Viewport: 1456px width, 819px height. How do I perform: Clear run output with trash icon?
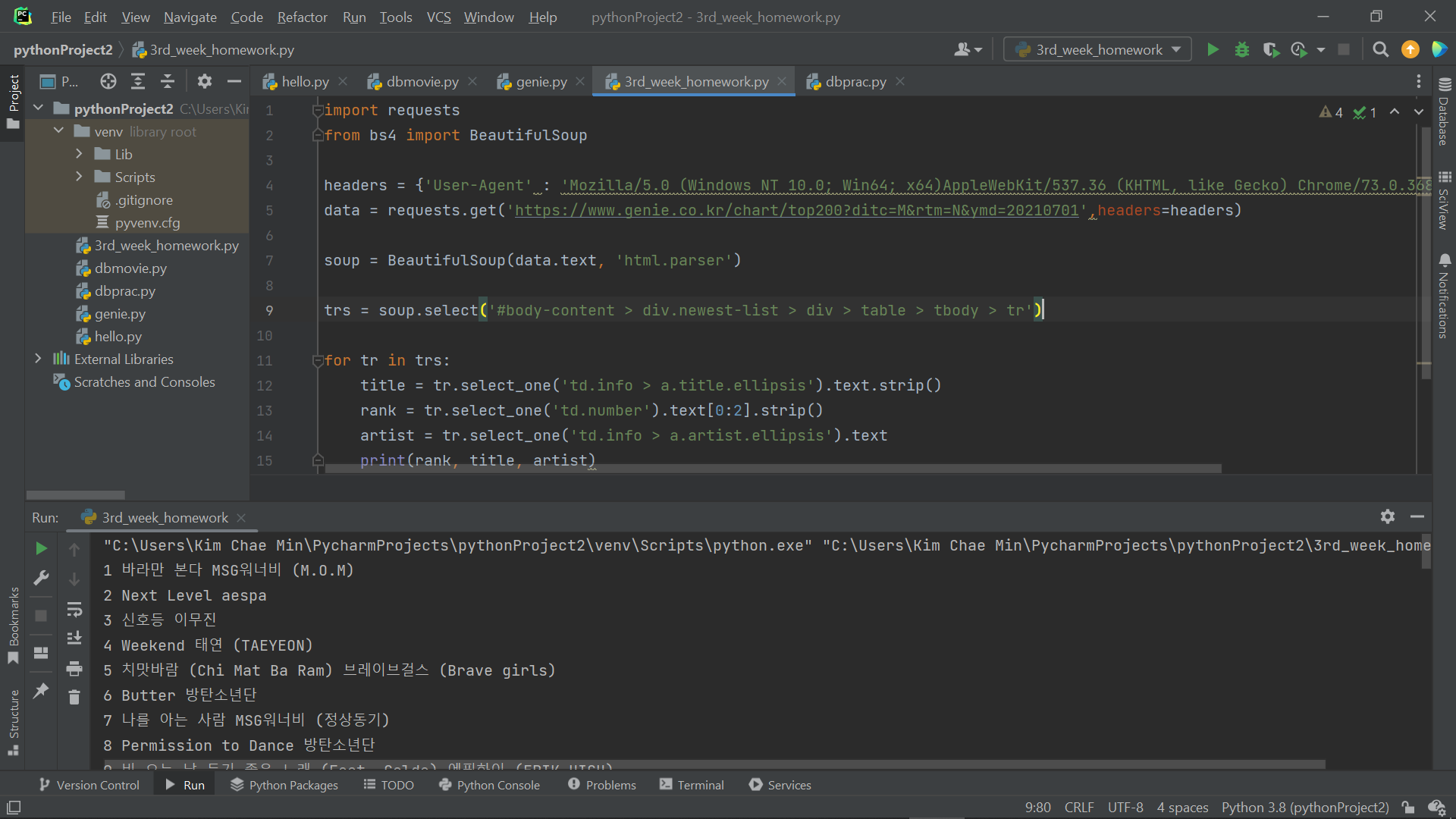pyautogui.click(x=74, y=697)
